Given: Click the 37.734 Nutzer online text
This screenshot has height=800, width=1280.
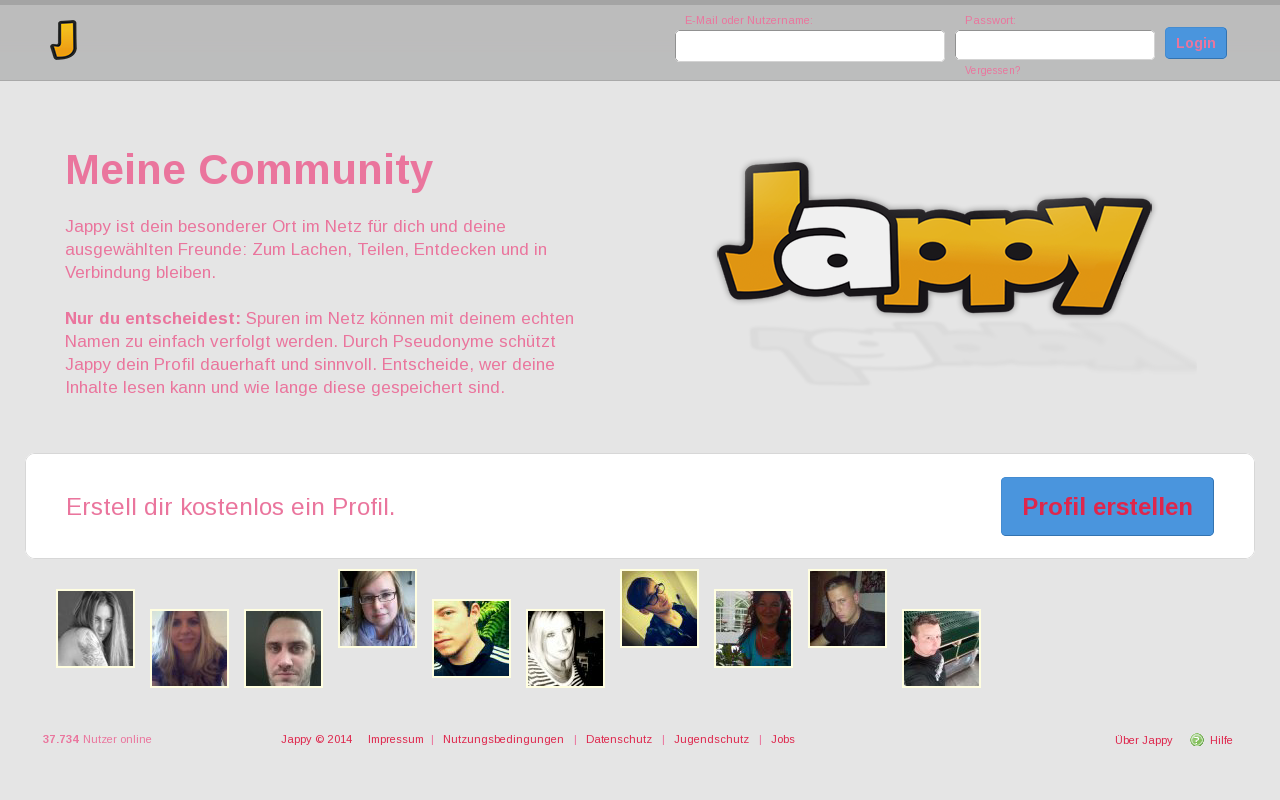Looking at the screenshot, I should (97, 739).
